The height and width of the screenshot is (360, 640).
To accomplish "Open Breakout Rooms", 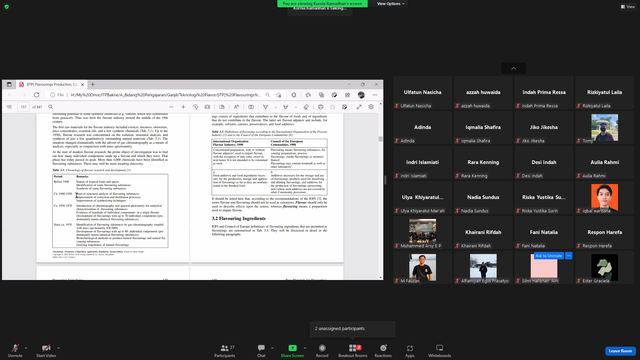I will click(x=353, y=350).
